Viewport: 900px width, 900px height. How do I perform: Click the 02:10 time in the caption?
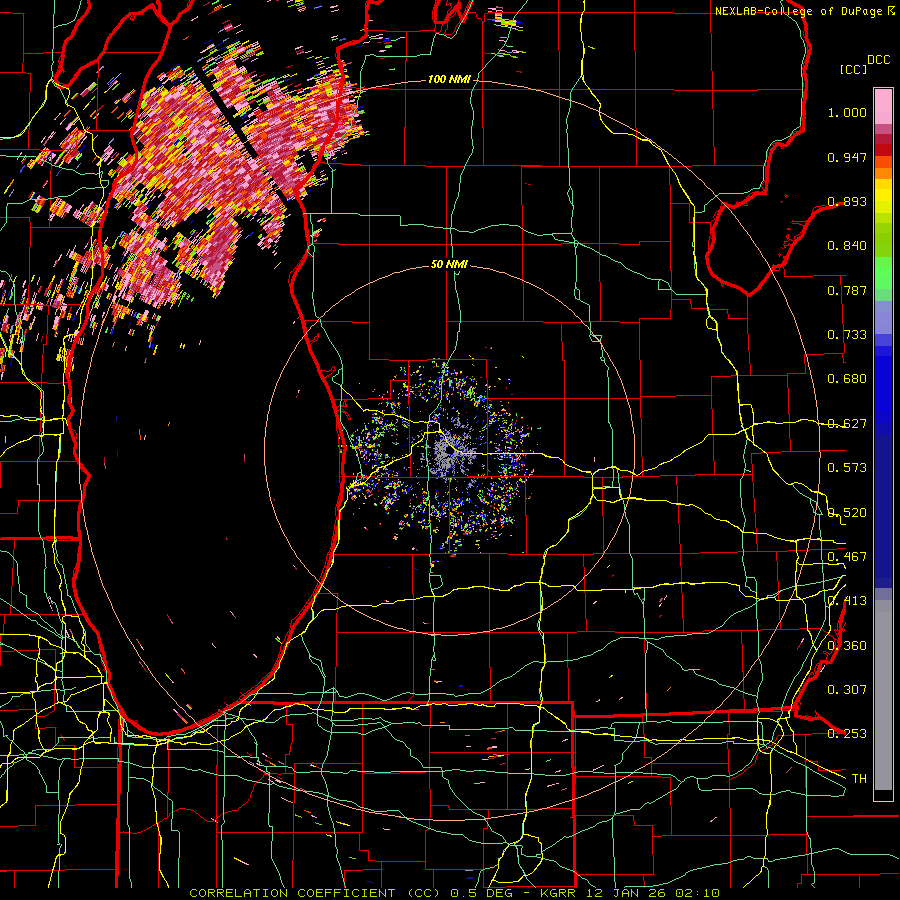point(697,893)
